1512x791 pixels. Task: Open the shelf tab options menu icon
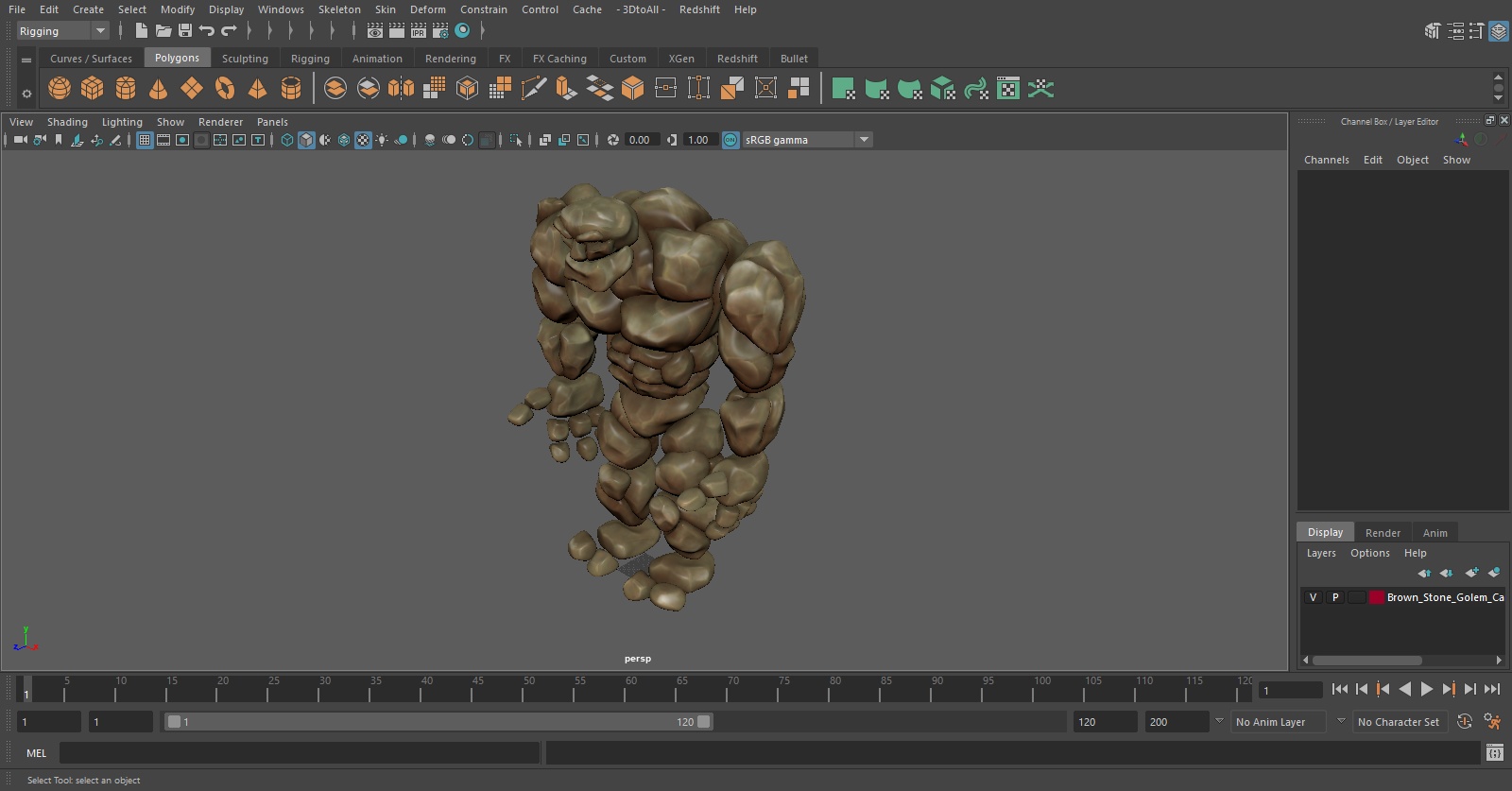tap(26, 60)
